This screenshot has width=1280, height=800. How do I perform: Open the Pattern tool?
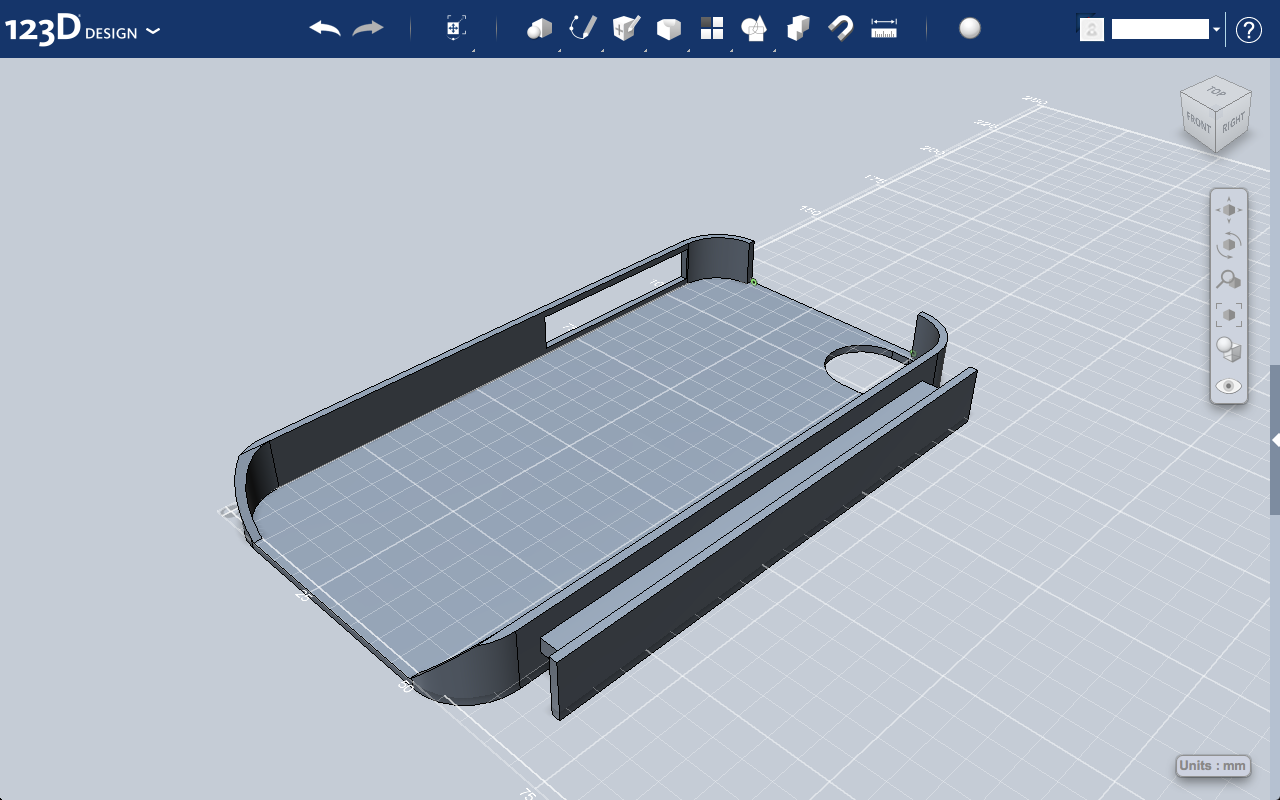pos(711,29)
